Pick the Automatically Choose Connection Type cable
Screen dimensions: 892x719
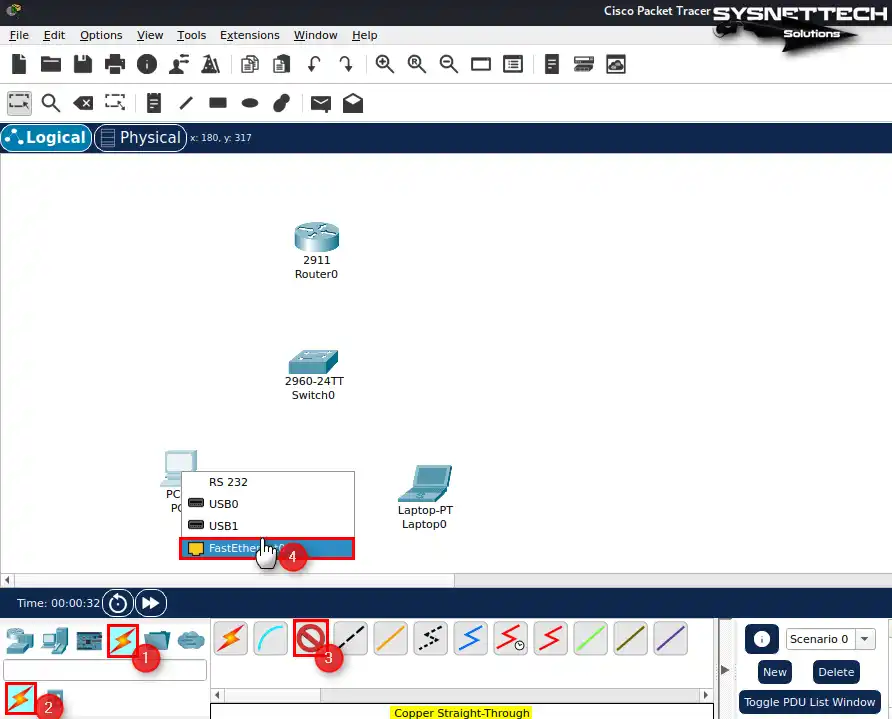click(x=230, y=638)
